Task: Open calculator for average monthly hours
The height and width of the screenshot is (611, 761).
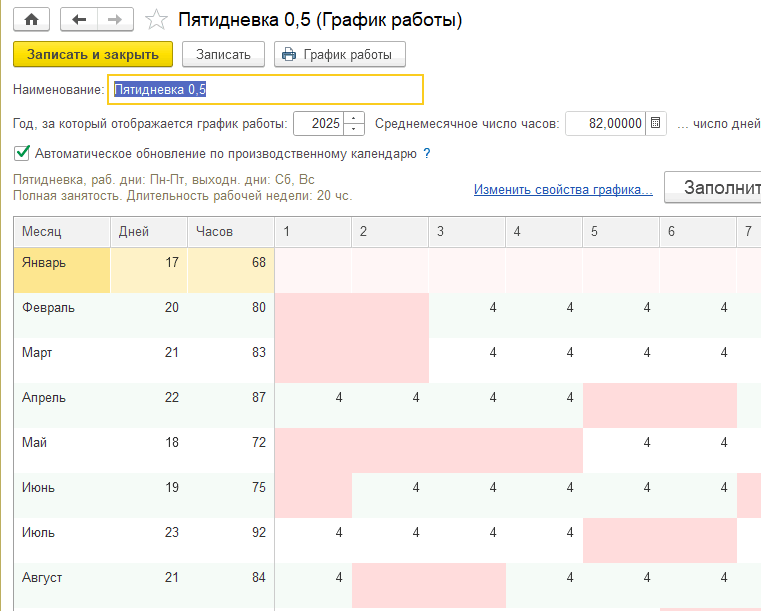Action: (x=655, y=123)
